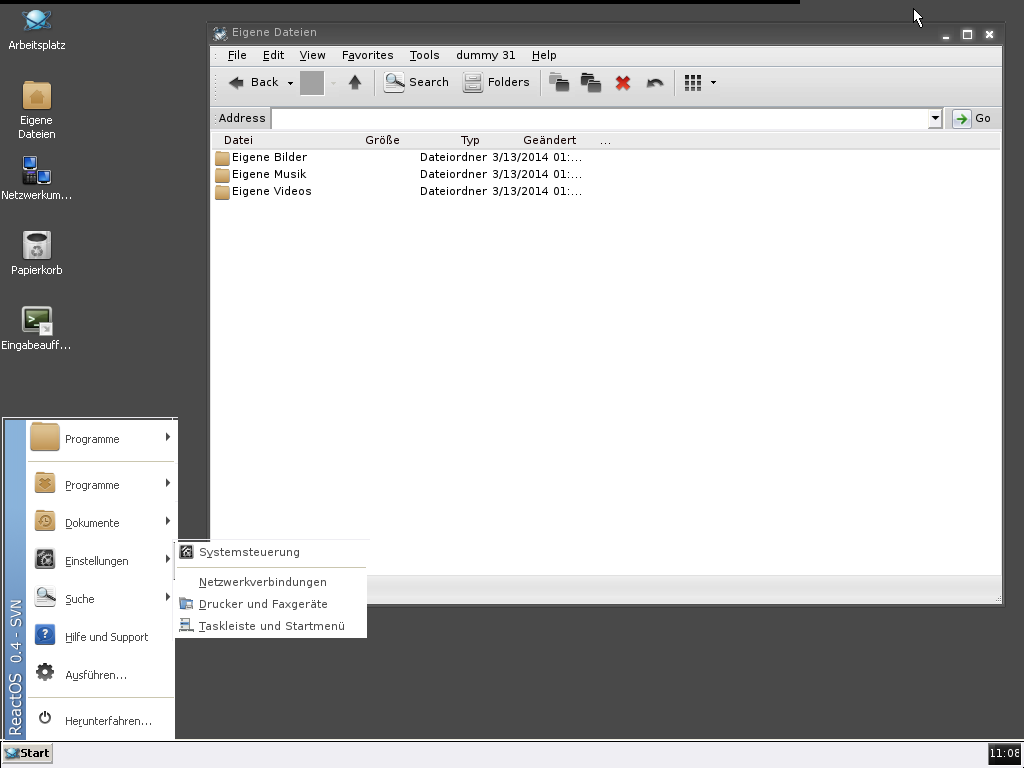Select Eigene Videos folder
Screen dimensions: 1024x768
tap(272, 191)
